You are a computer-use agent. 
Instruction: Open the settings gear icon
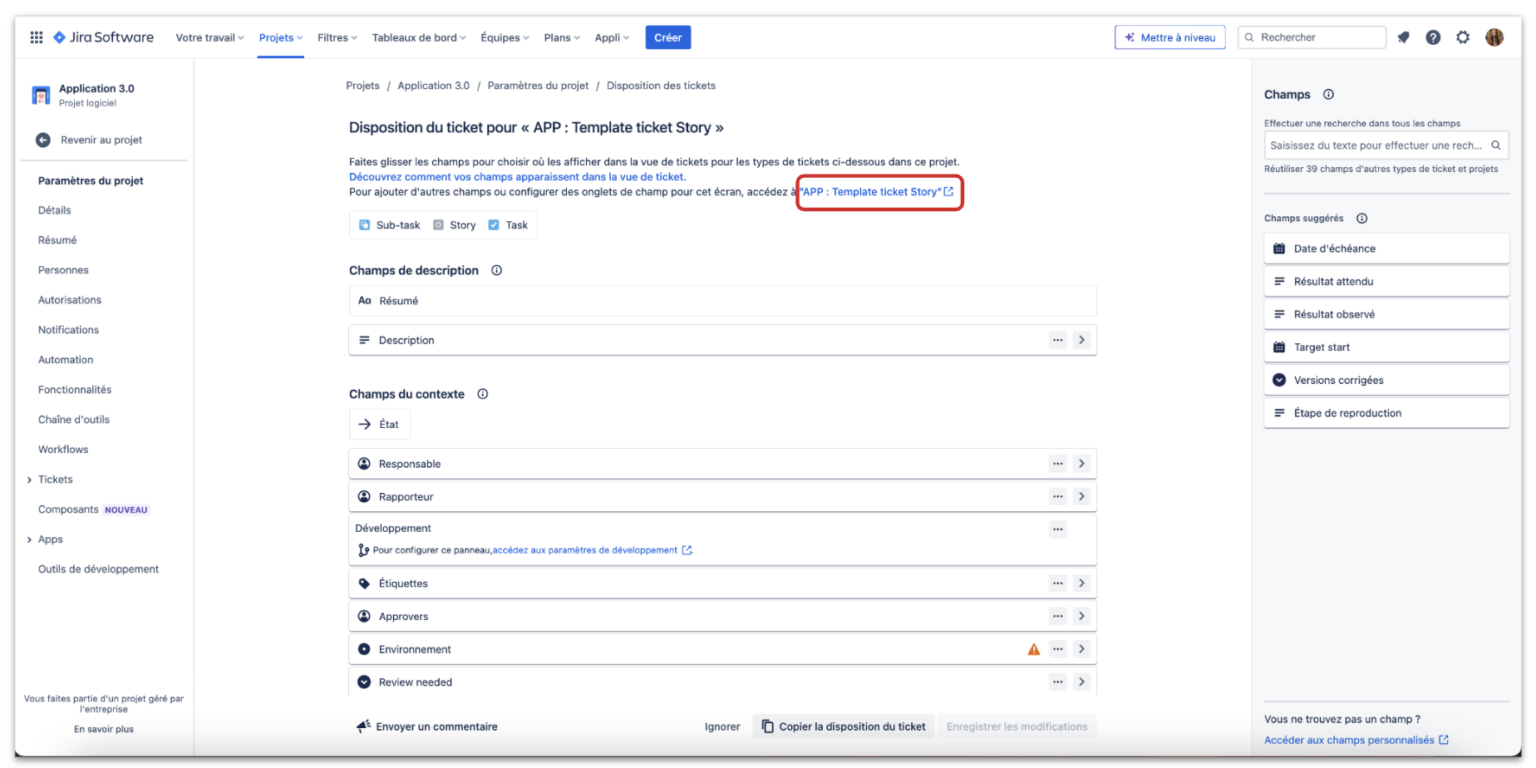pos(1463,37)
